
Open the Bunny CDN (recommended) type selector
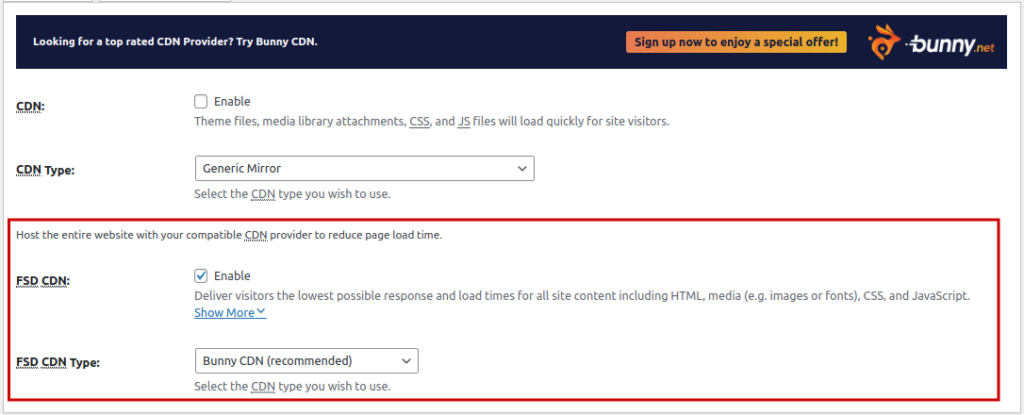pyautogui.click(x=305, y=360)
